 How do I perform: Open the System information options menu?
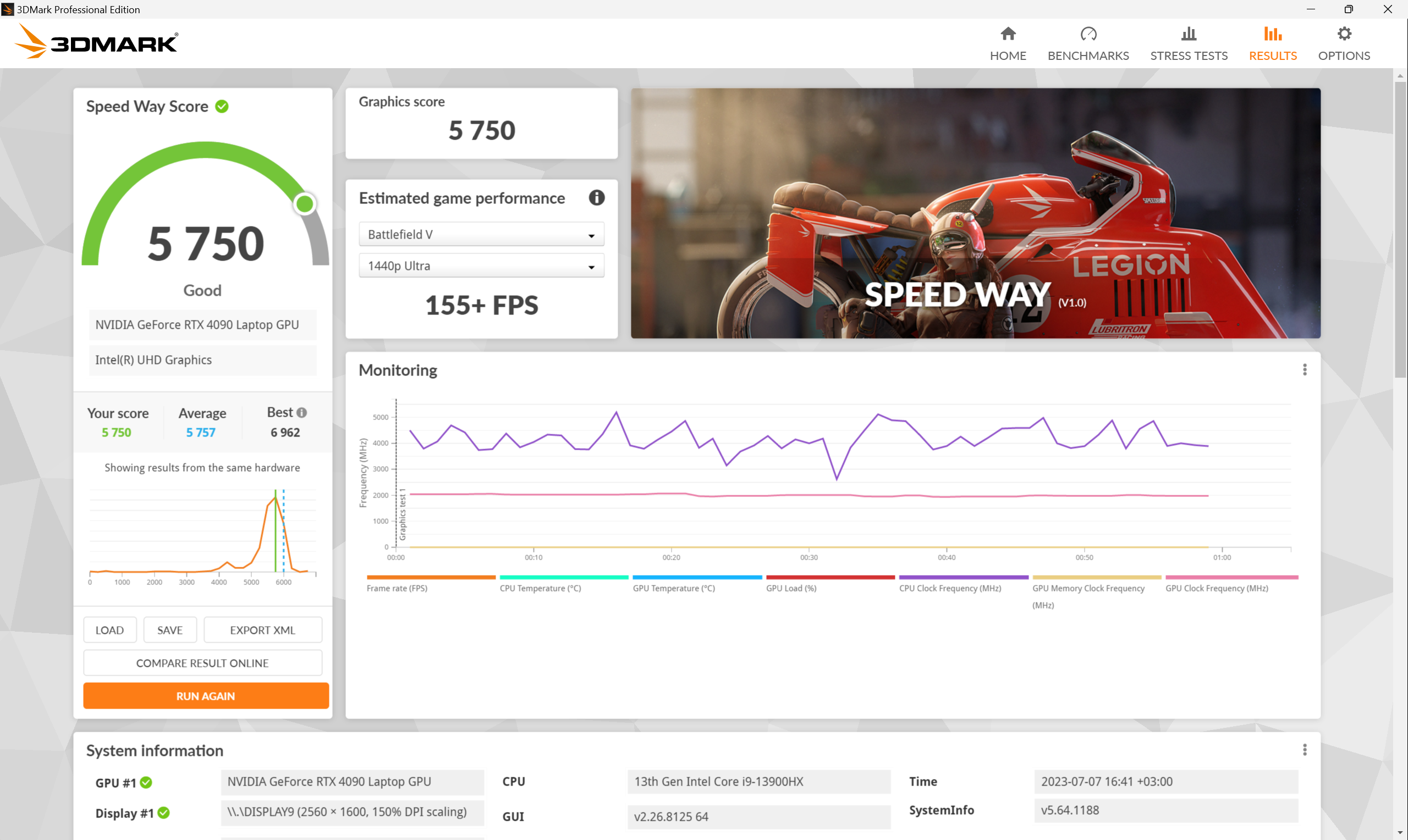pyautogui.click(x=1305, y=750)
